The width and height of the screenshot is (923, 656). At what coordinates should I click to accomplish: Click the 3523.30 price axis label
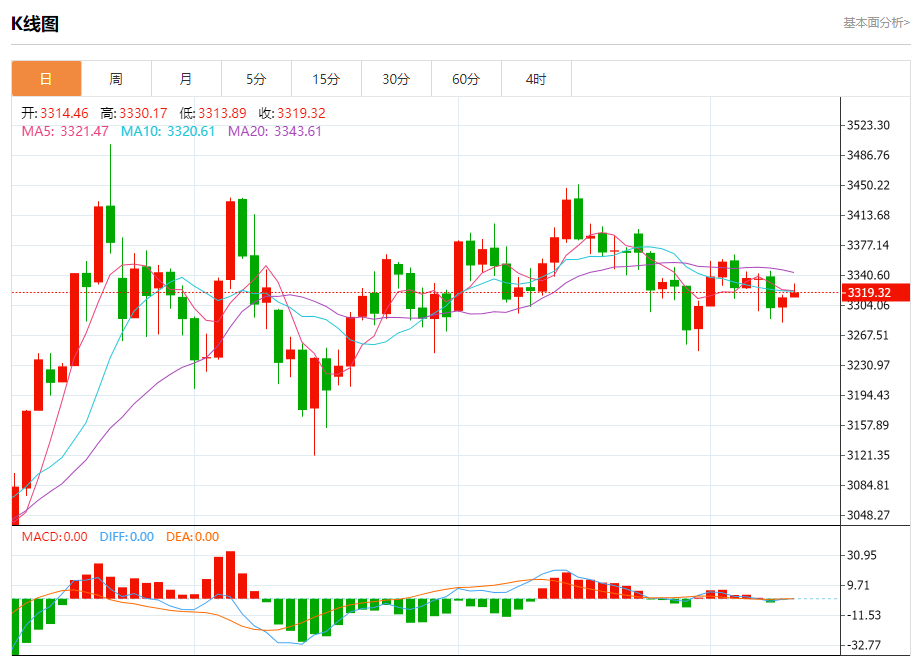[x=868, y=126]
